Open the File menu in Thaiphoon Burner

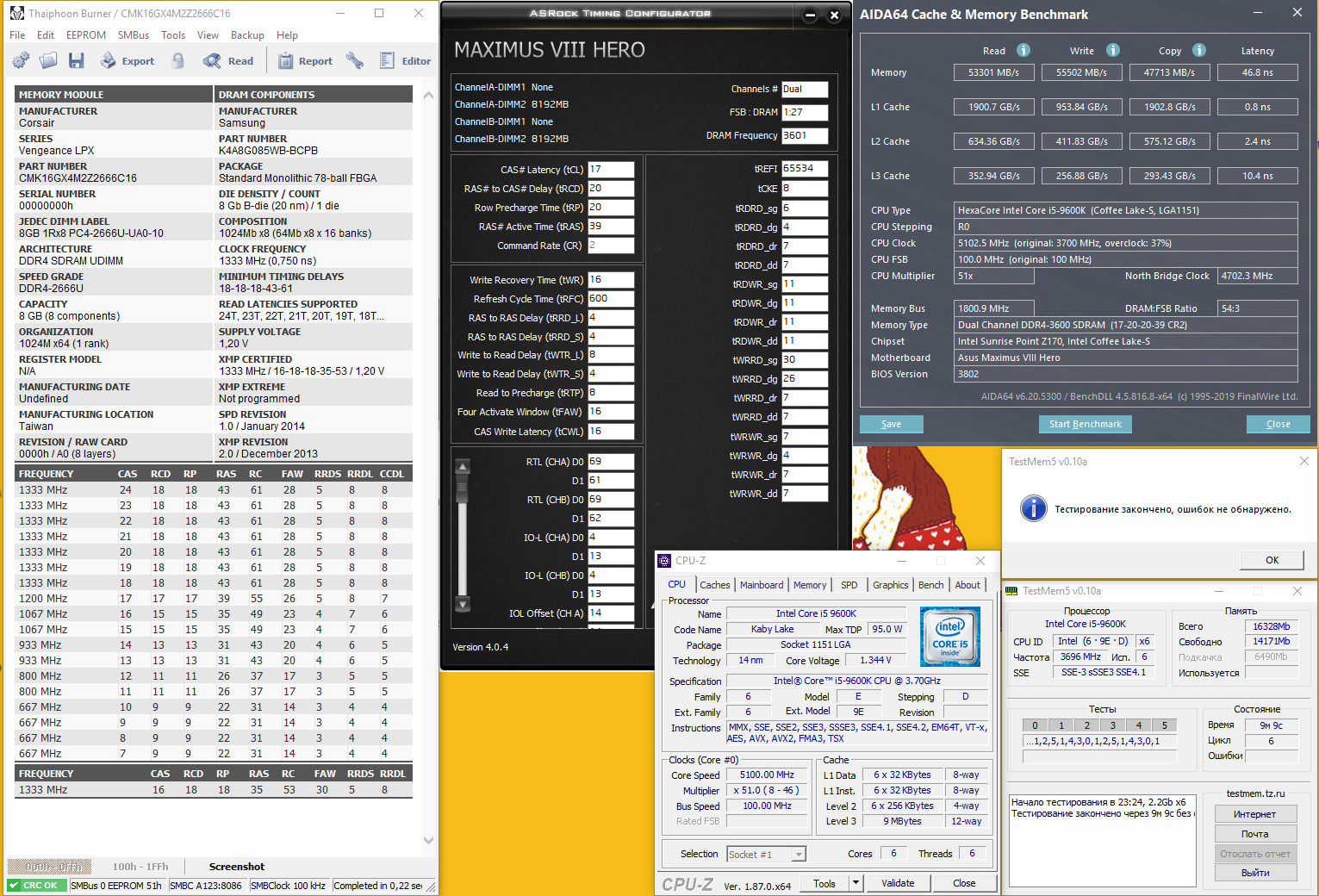point(17,35)
